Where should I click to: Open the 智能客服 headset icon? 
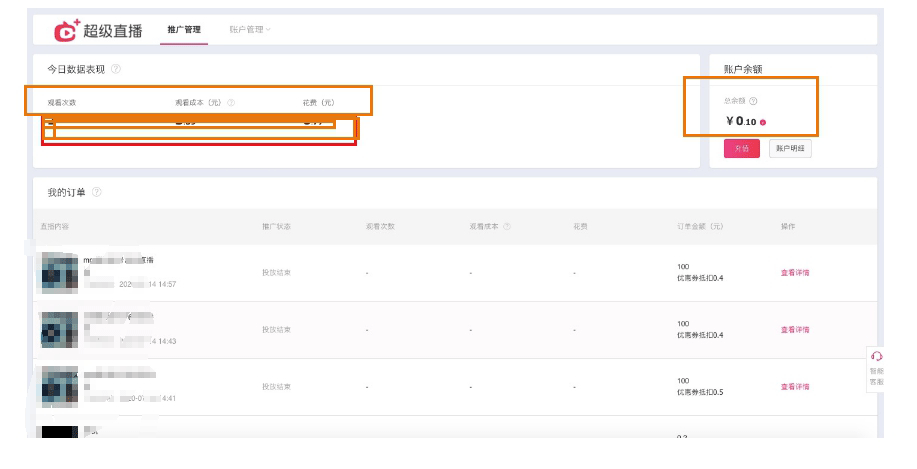pos(877,356)
